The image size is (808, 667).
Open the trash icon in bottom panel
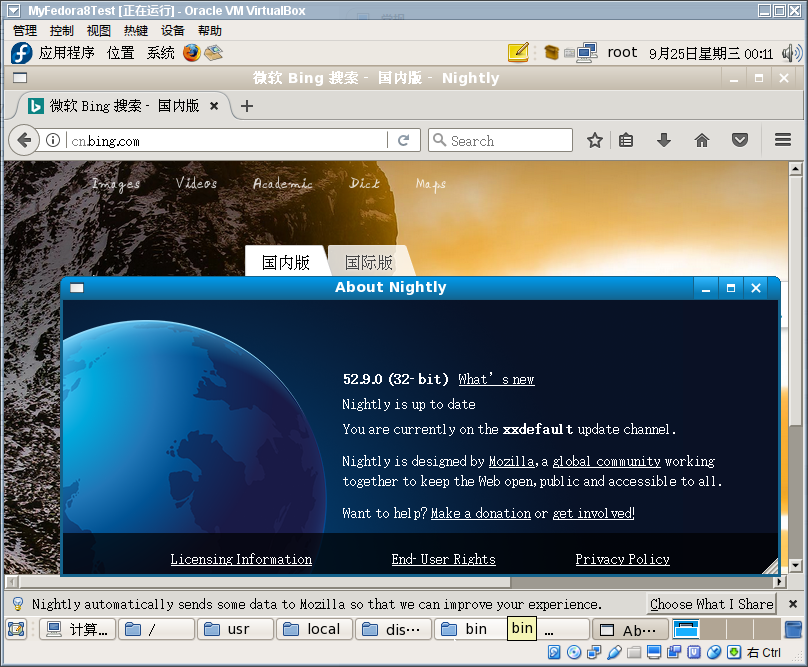(793, 629)
